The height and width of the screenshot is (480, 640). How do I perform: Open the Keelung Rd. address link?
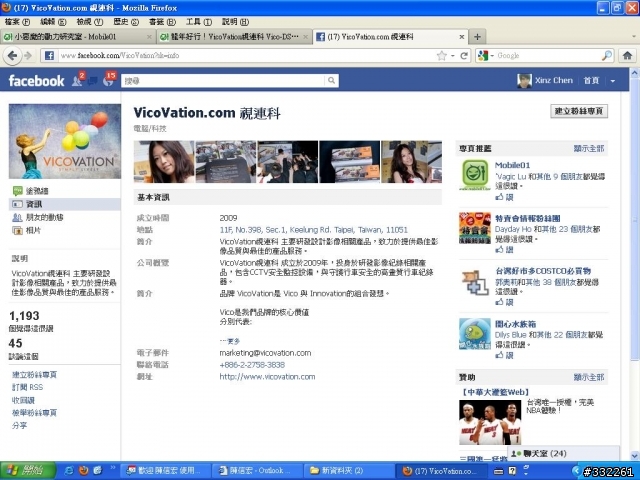[313, 230]
